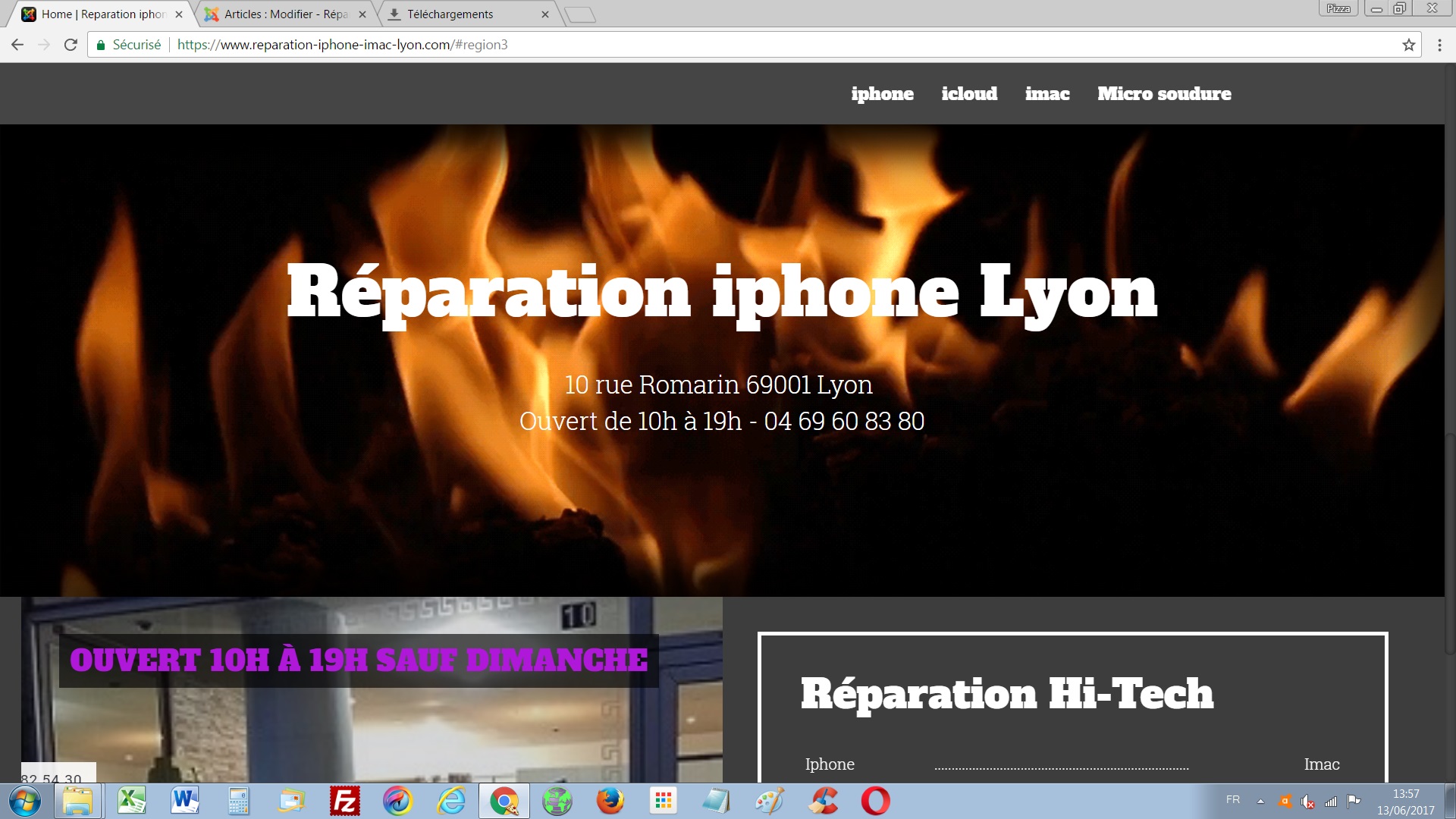The image size is (1456, 819).
Task: Open the Windows Start menu
Action: click(x=25, y=801)
